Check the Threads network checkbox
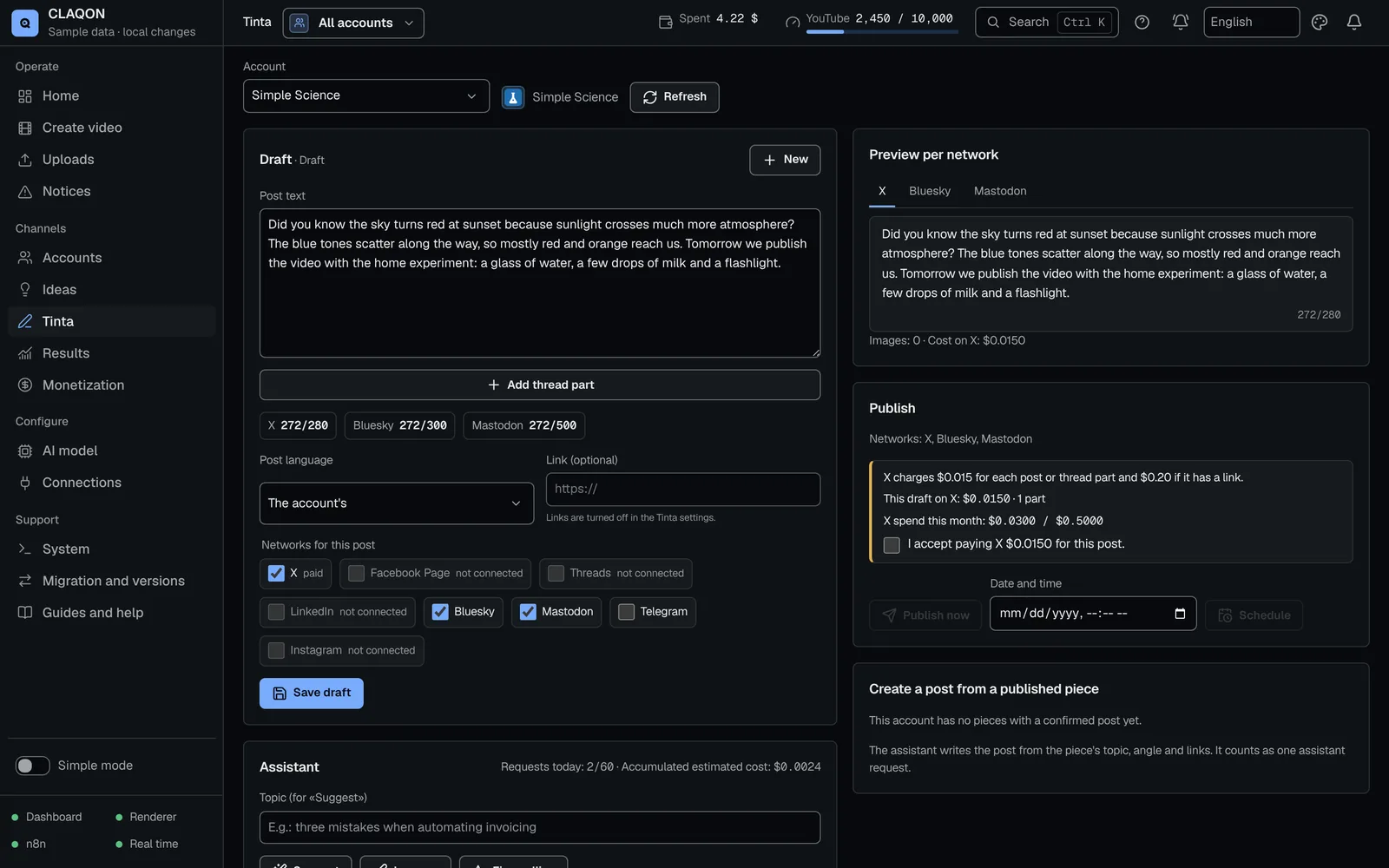This screenshot has width=1389, height=868. coord(556,574)
